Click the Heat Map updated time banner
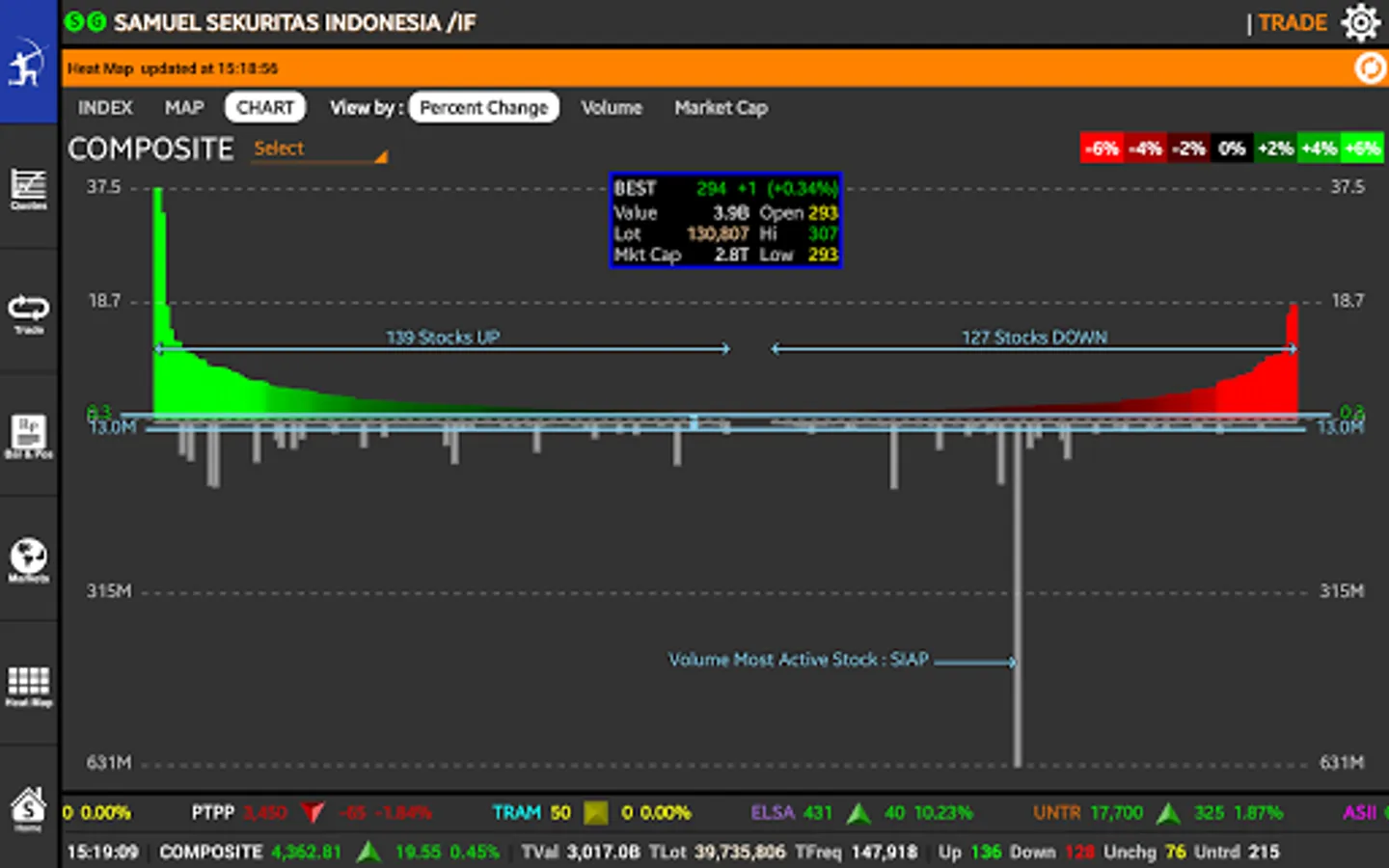 [x=723, y=68]
